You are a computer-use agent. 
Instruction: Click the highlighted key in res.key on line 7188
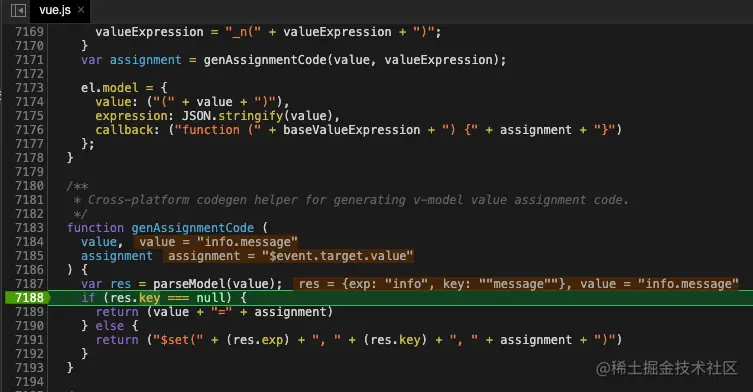click(x=149, y=298)
